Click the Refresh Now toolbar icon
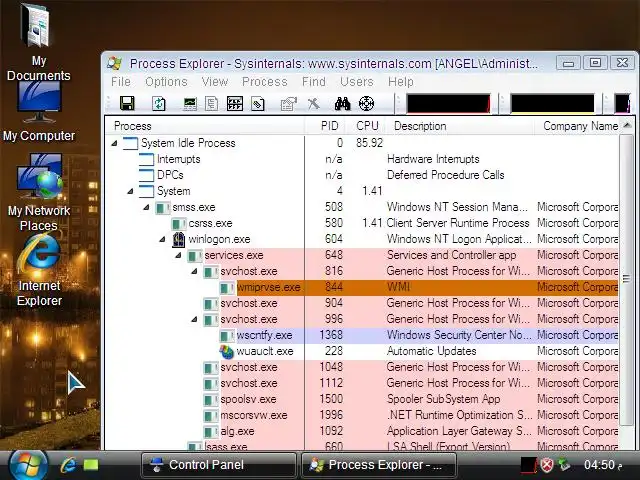The image size is (640, 480). pos(158,104)
